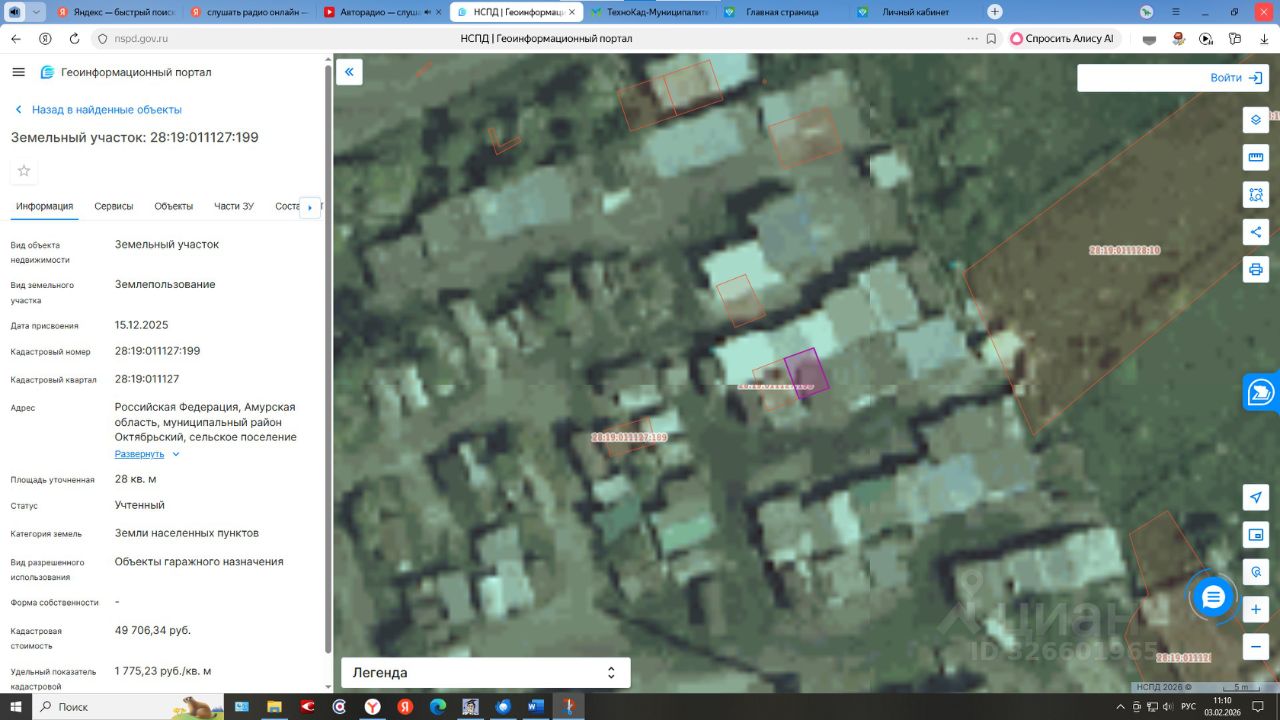Click the map search-by-point tool
Screen dimensions: 1280x720
[x=1255, y=572]
